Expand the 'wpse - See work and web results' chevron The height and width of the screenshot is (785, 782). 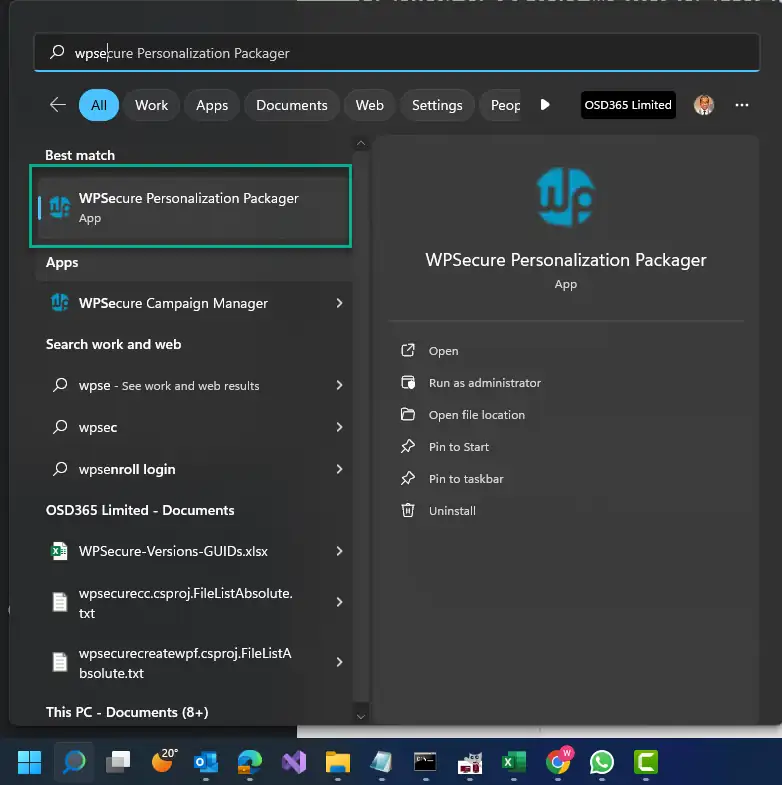[339, 385]
